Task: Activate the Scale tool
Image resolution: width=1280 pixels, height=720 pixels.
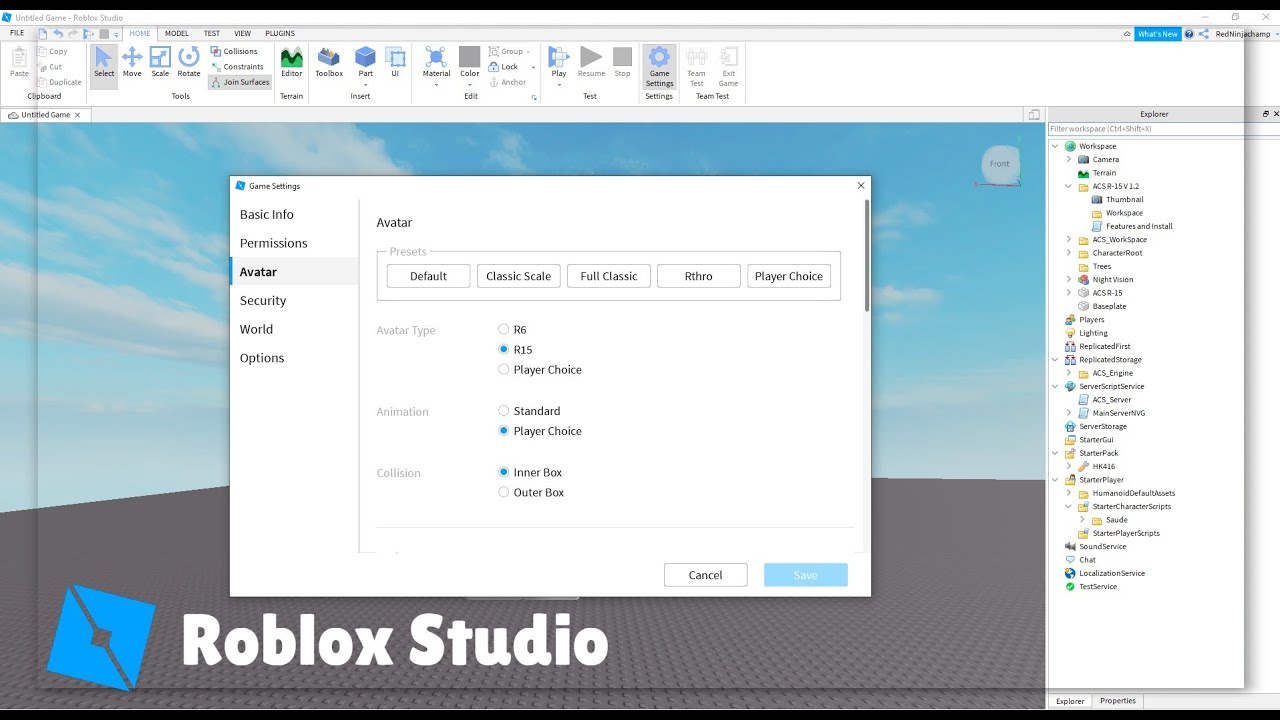Action: 160,62
